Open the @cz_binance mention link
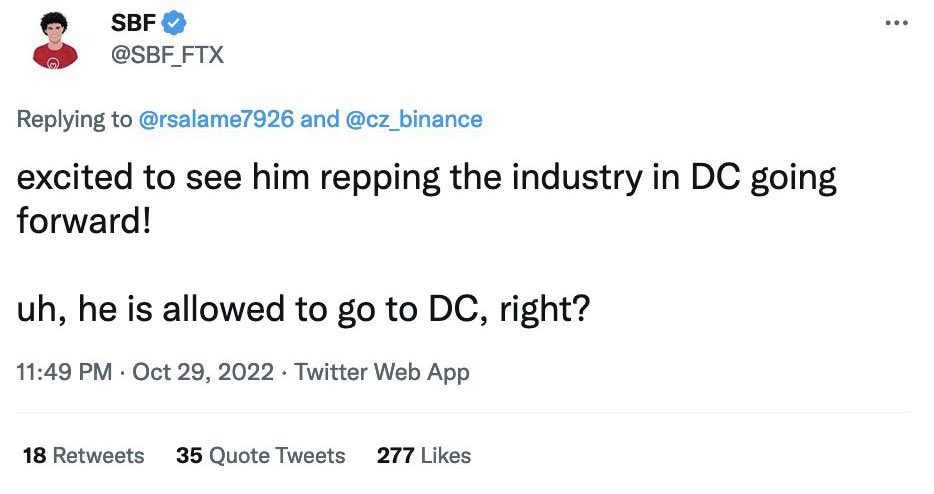The width and height of the screenshot is (934, 494). 413,120
